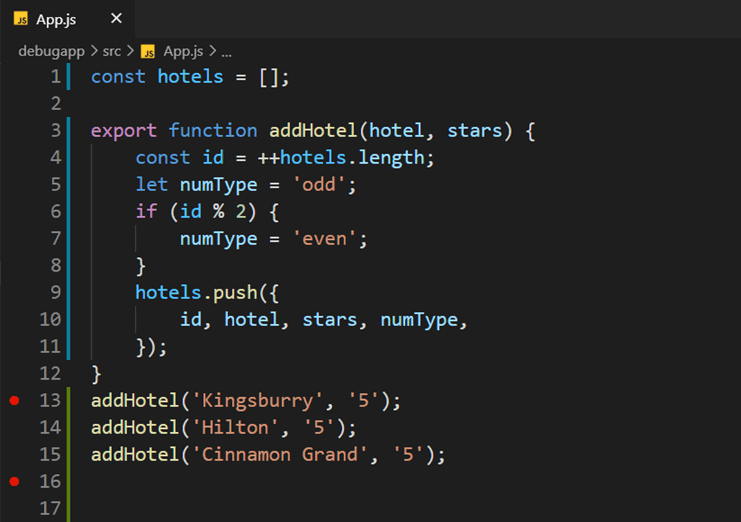Expand chevron after src breadcrumb
This screenshot has width=741, height=522.
130,51
